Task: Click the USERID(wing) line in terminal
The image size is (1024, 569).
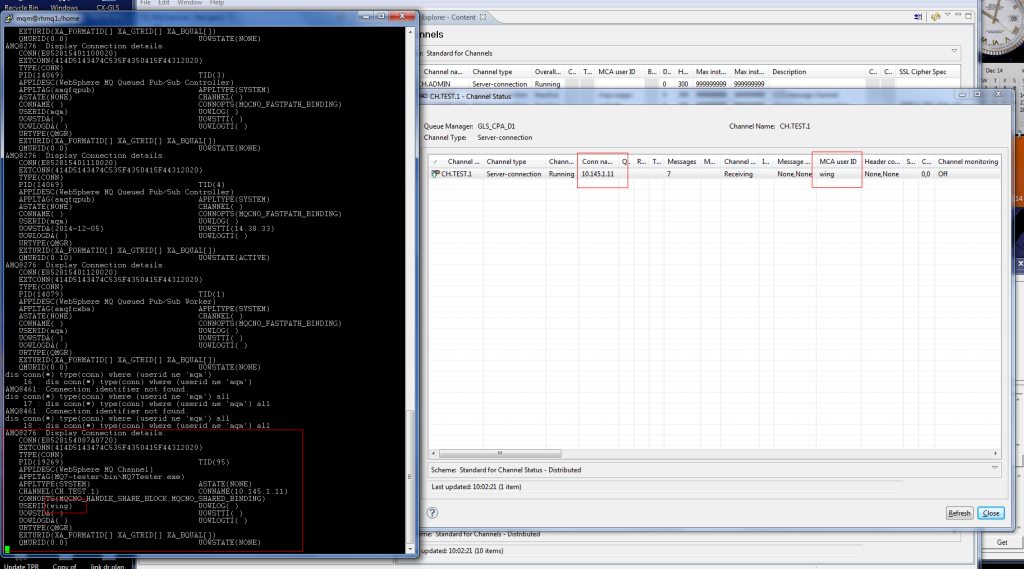Action: tap(46, 506)
